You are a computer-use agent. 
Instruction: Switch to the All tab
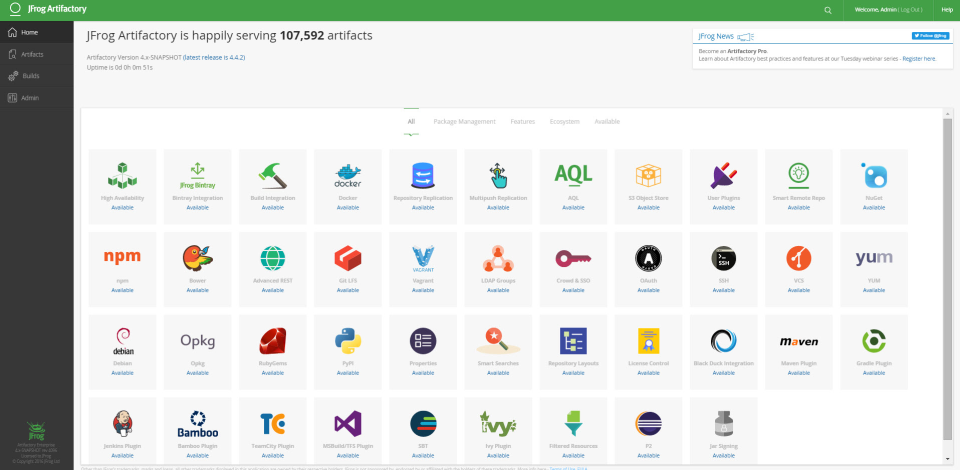tap(411, 122)
